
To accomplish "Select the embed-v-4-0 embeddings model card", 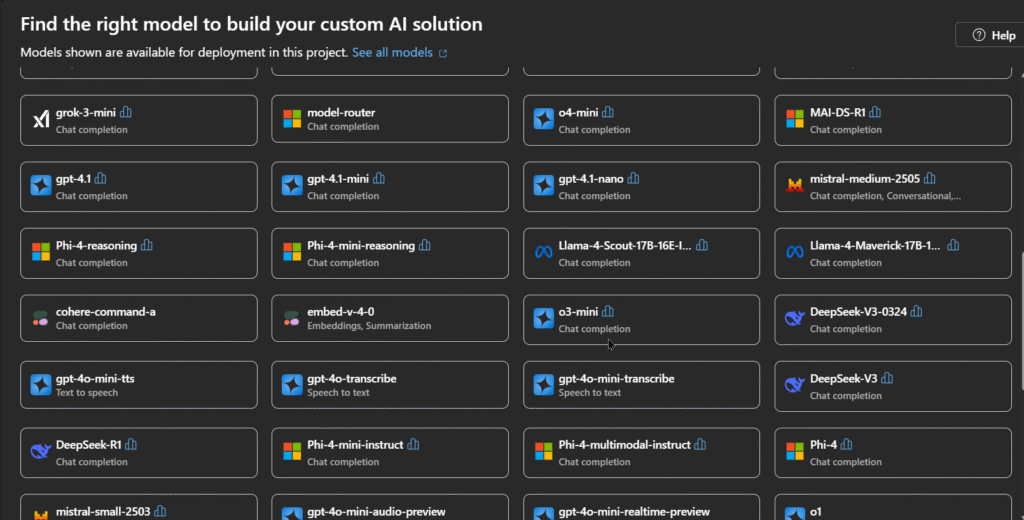I will click(390, 318).
